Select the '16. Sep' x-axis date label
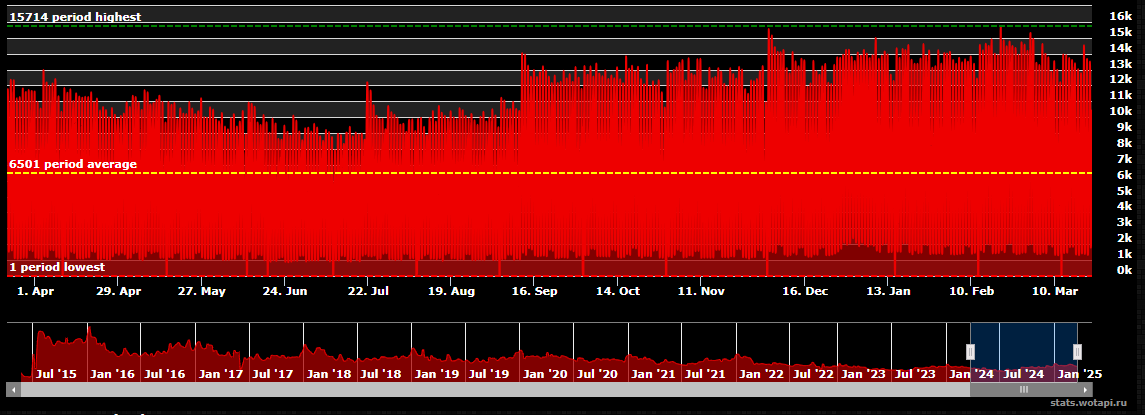 [534, 292]
